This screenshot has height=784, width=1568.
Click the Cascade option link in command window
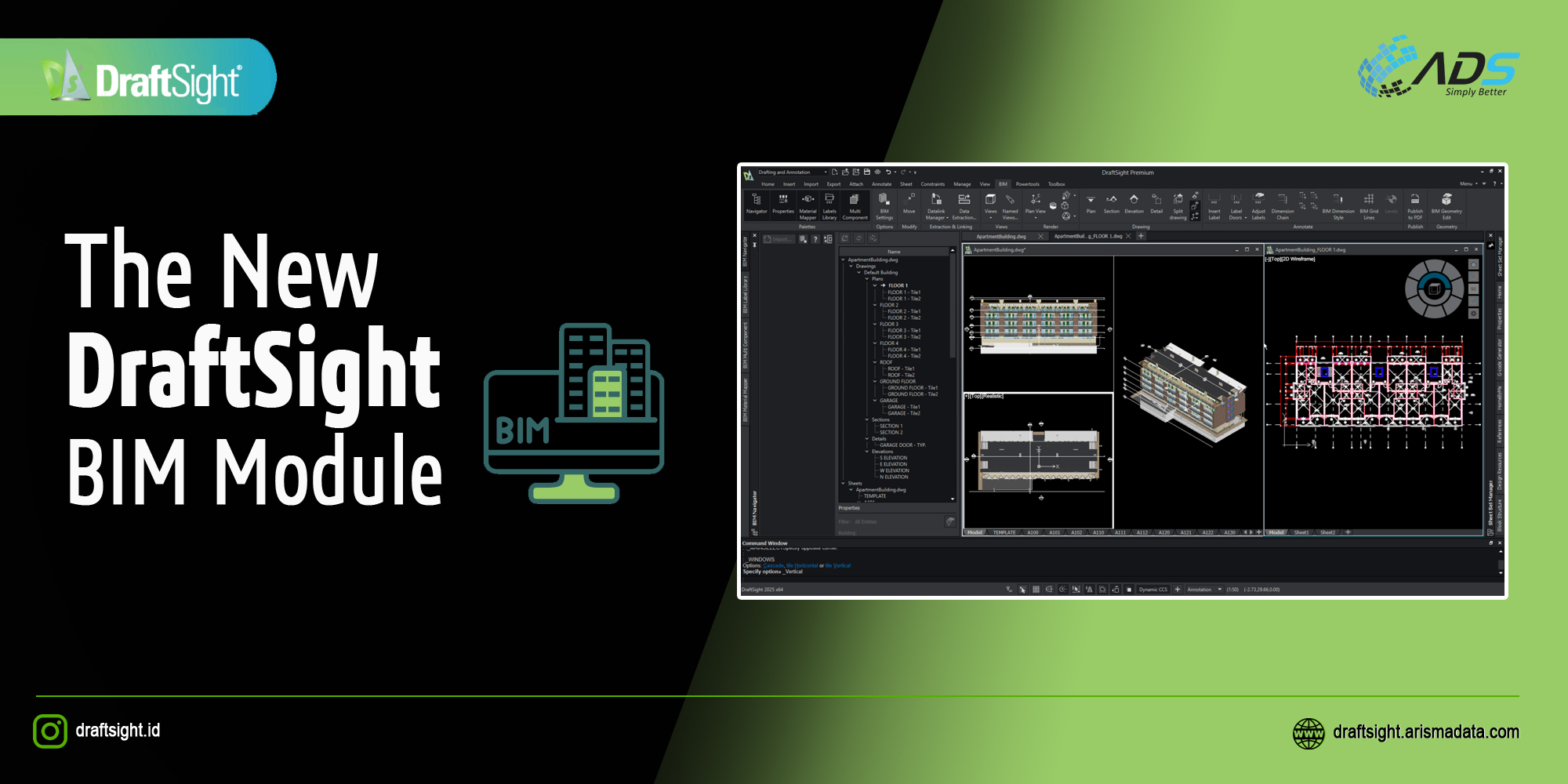pos(773,565)
